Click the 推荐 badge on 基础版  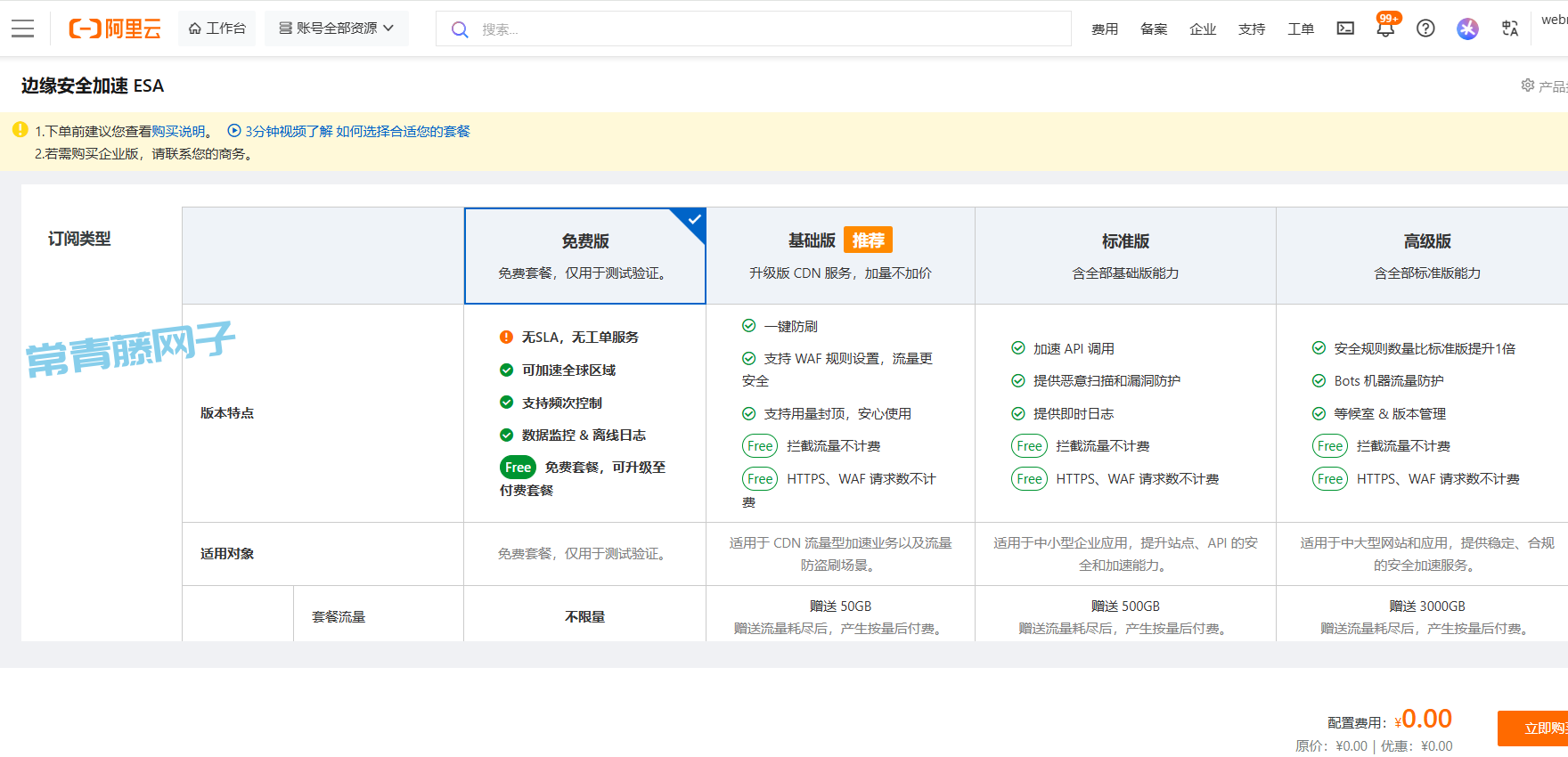click(x=868, y=240)
